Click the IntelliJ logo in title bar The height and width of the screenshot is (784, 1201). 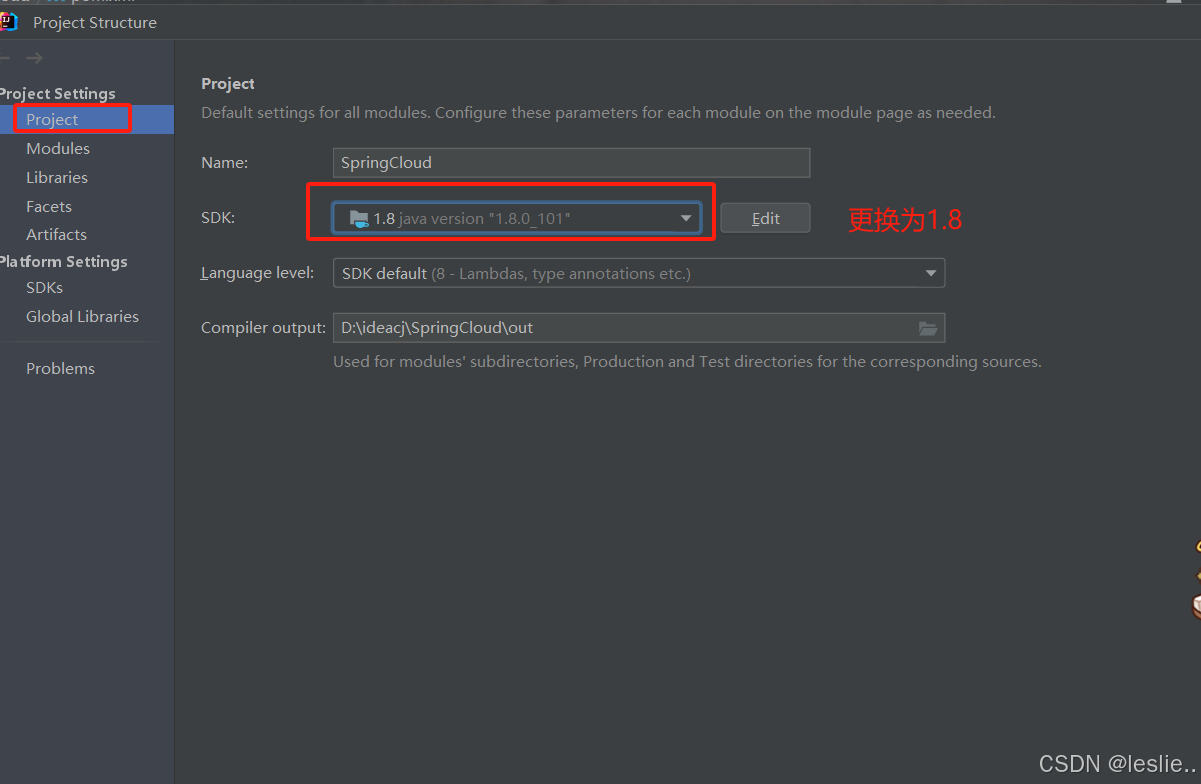tap(9, 21)
